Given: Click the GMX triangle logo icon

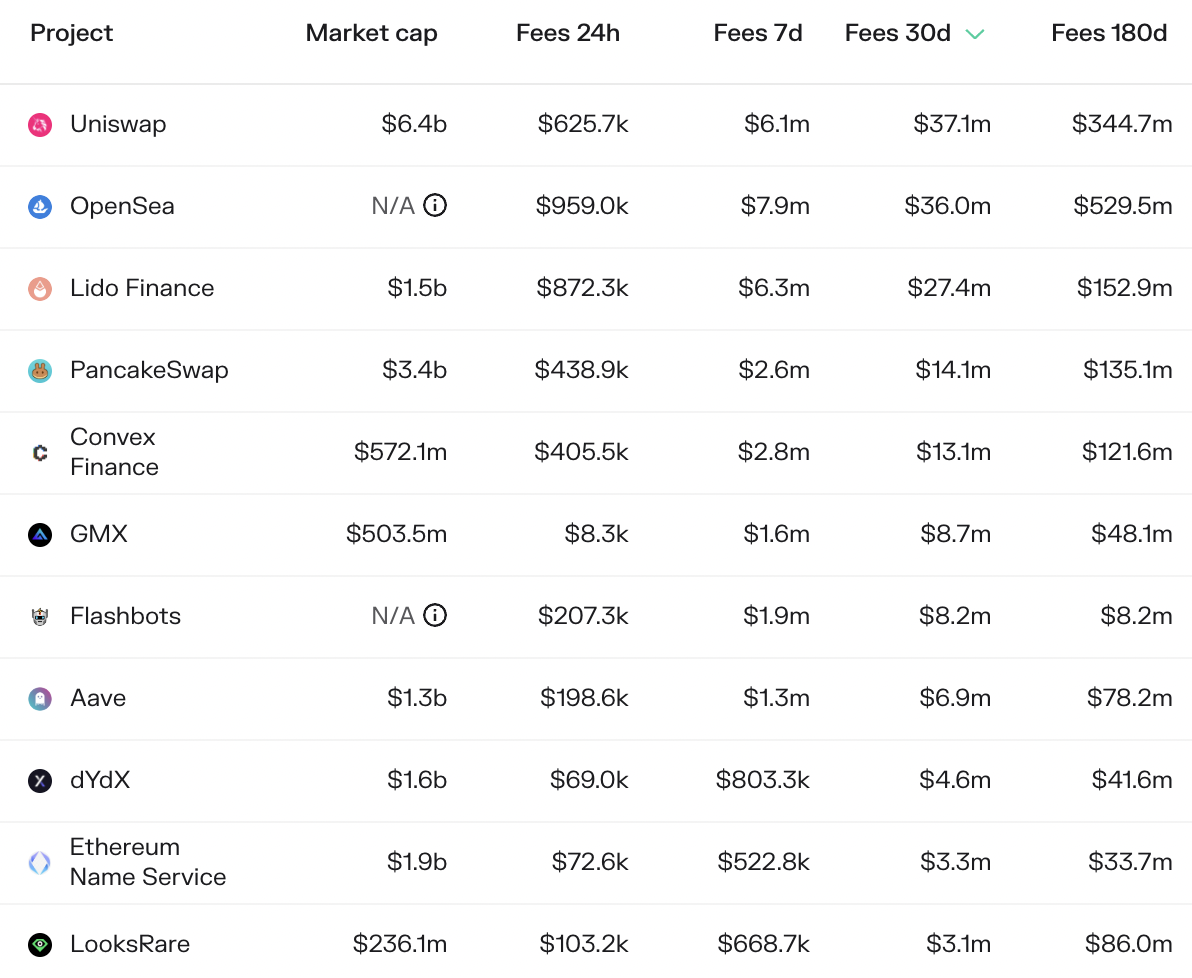Looking at the screenshot, I should pyautogui.click(x=40, y=535).
